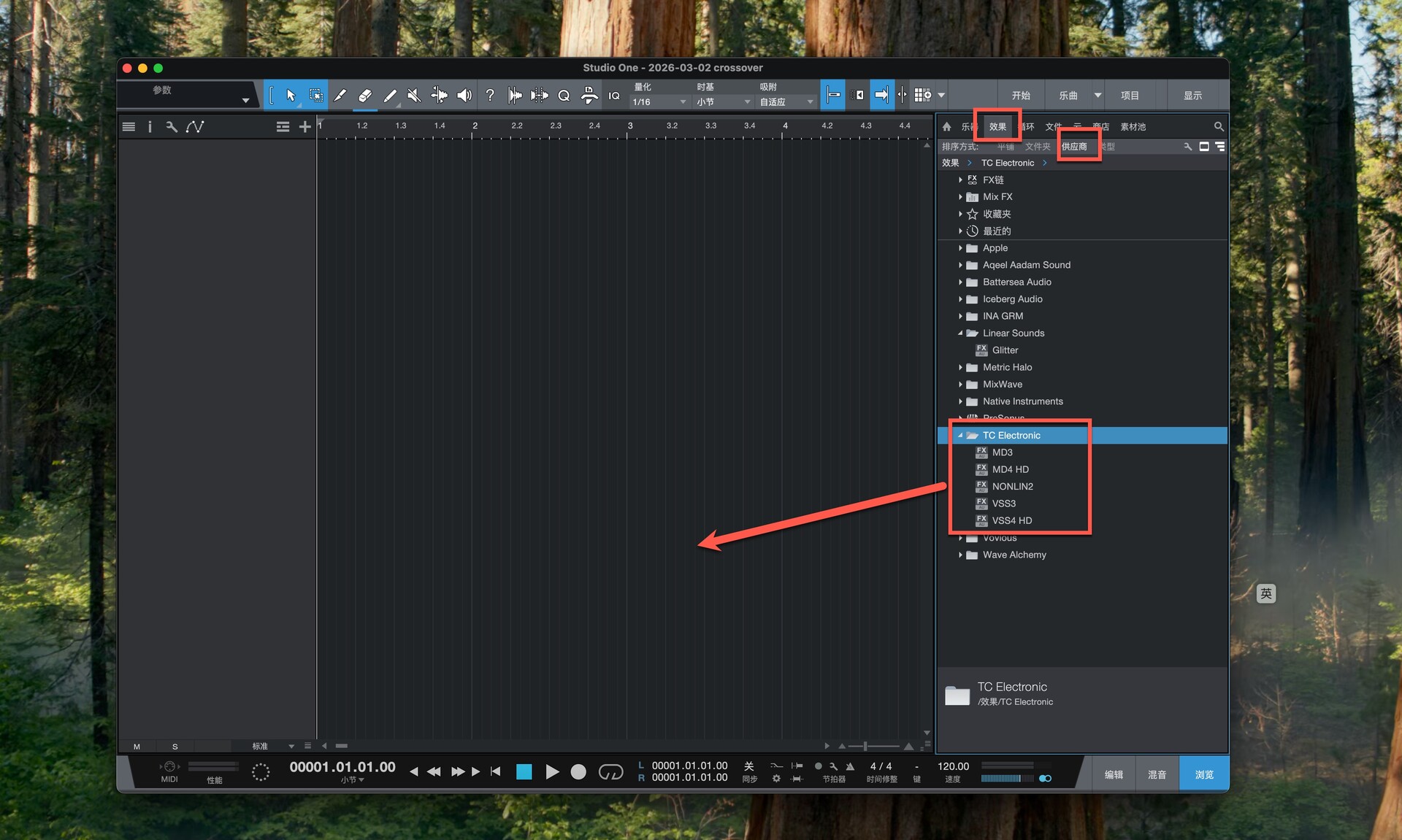Image resolution: width=1402 pixels, height=840 pixels.
Task: Open the 混音 mix view
Action: [1157, 774]
